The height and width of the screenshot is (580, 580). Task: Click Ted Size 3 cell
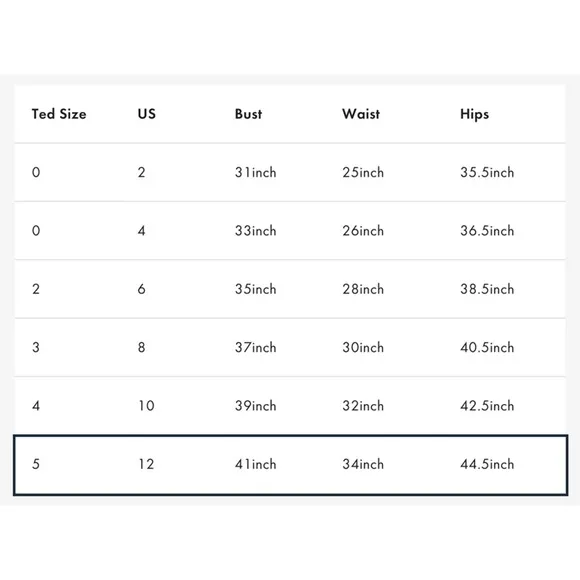pos(36,347)
